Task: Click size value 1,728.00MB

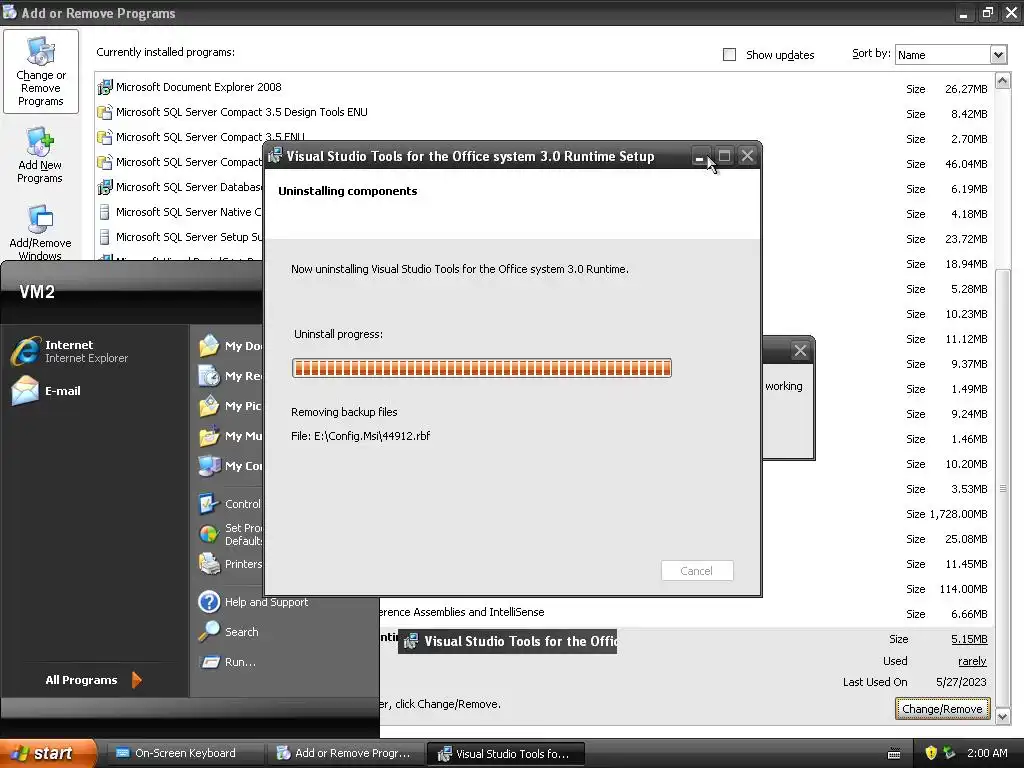Action: tap(958, 514)
